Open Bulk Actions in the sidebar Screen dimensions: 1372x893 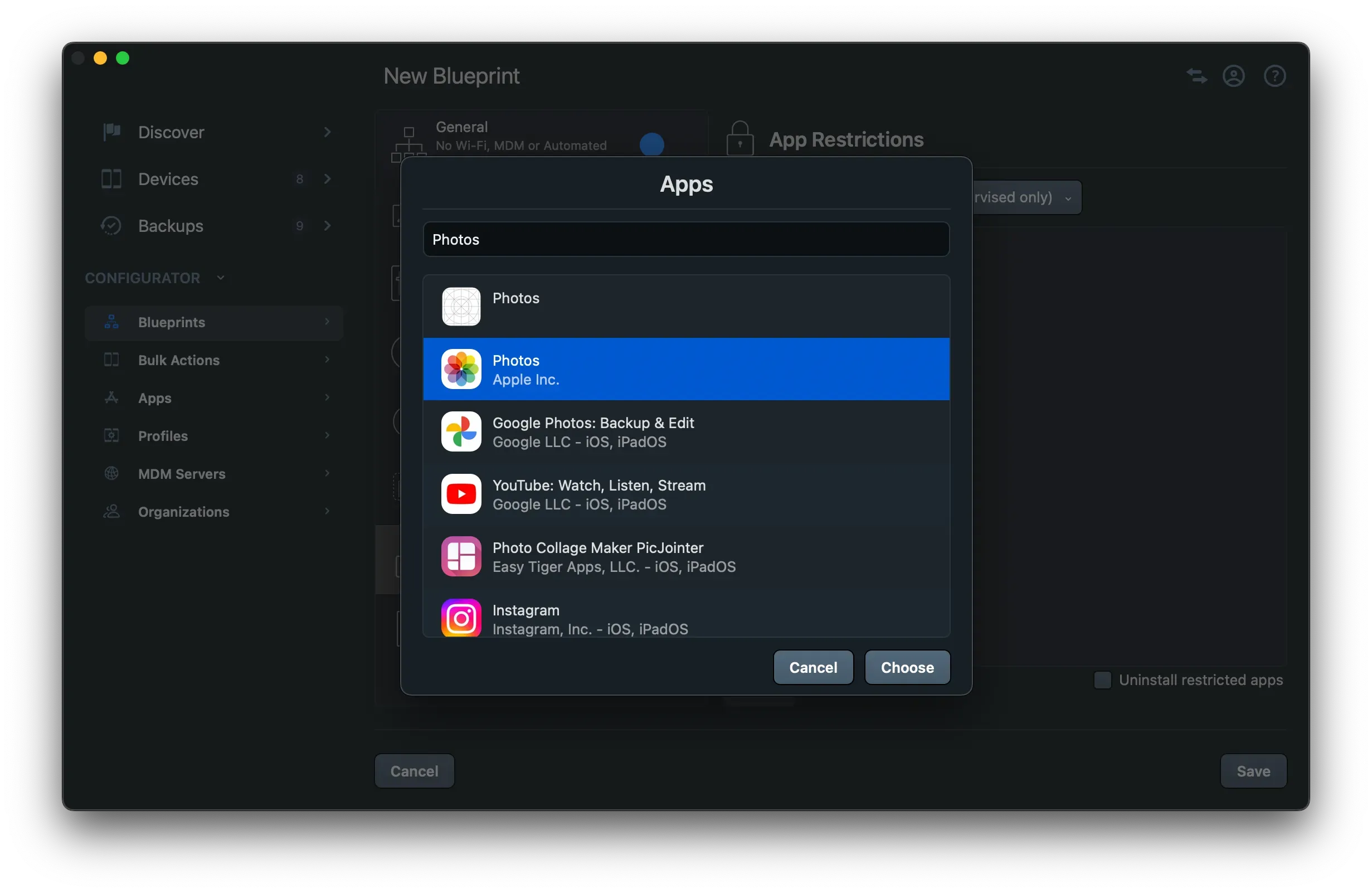(x=178, y=360)
